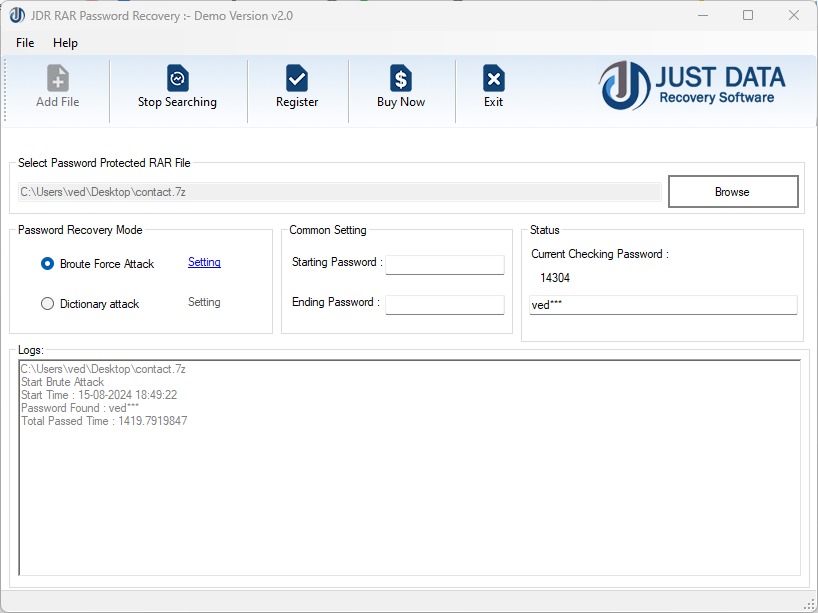Viewport: 818px width, 613px height.
Task: Click the RAR file path field
Action: [339, 192]
